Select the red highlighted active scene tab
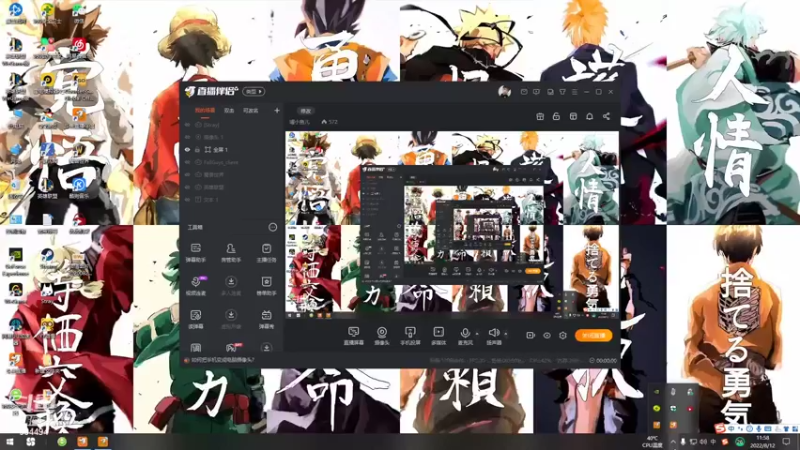The image size is (800, 450). [x=205, y=110]
